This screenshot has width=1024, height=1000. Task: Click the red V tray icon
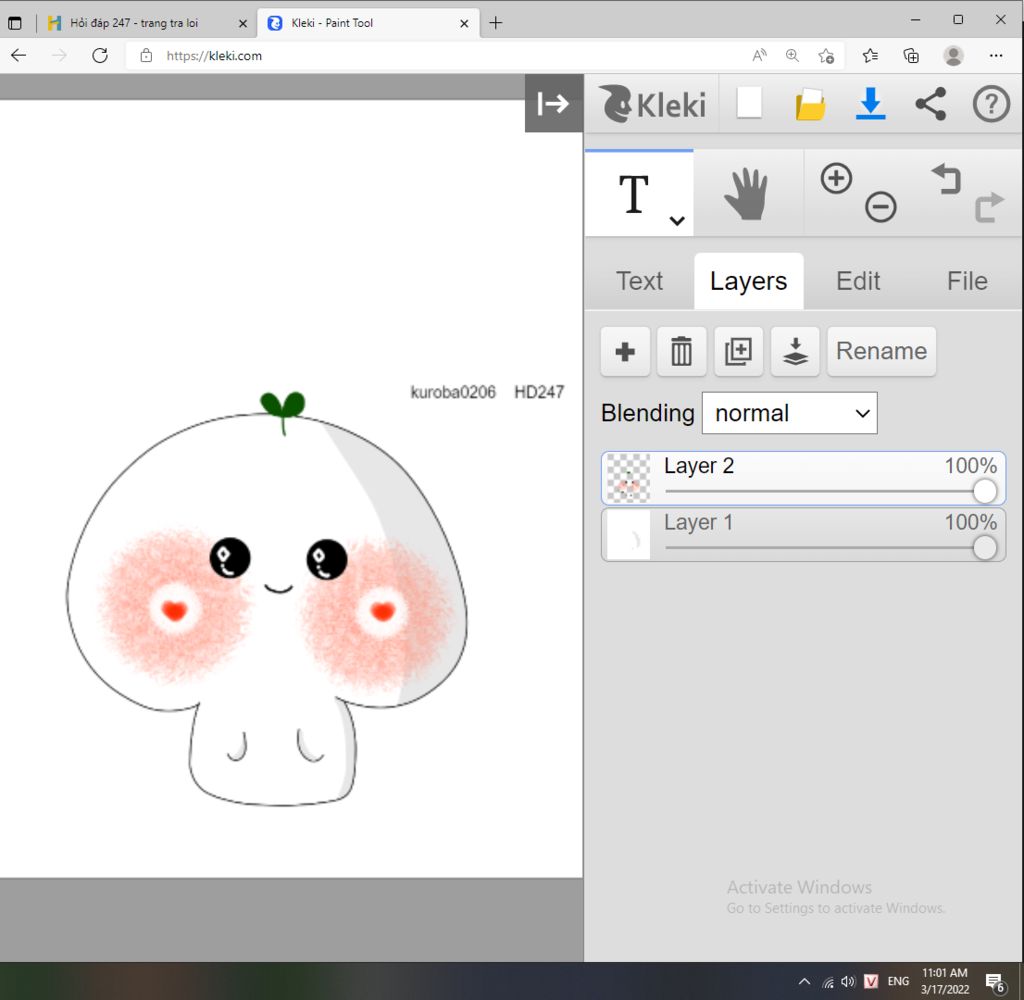[871, 981]
